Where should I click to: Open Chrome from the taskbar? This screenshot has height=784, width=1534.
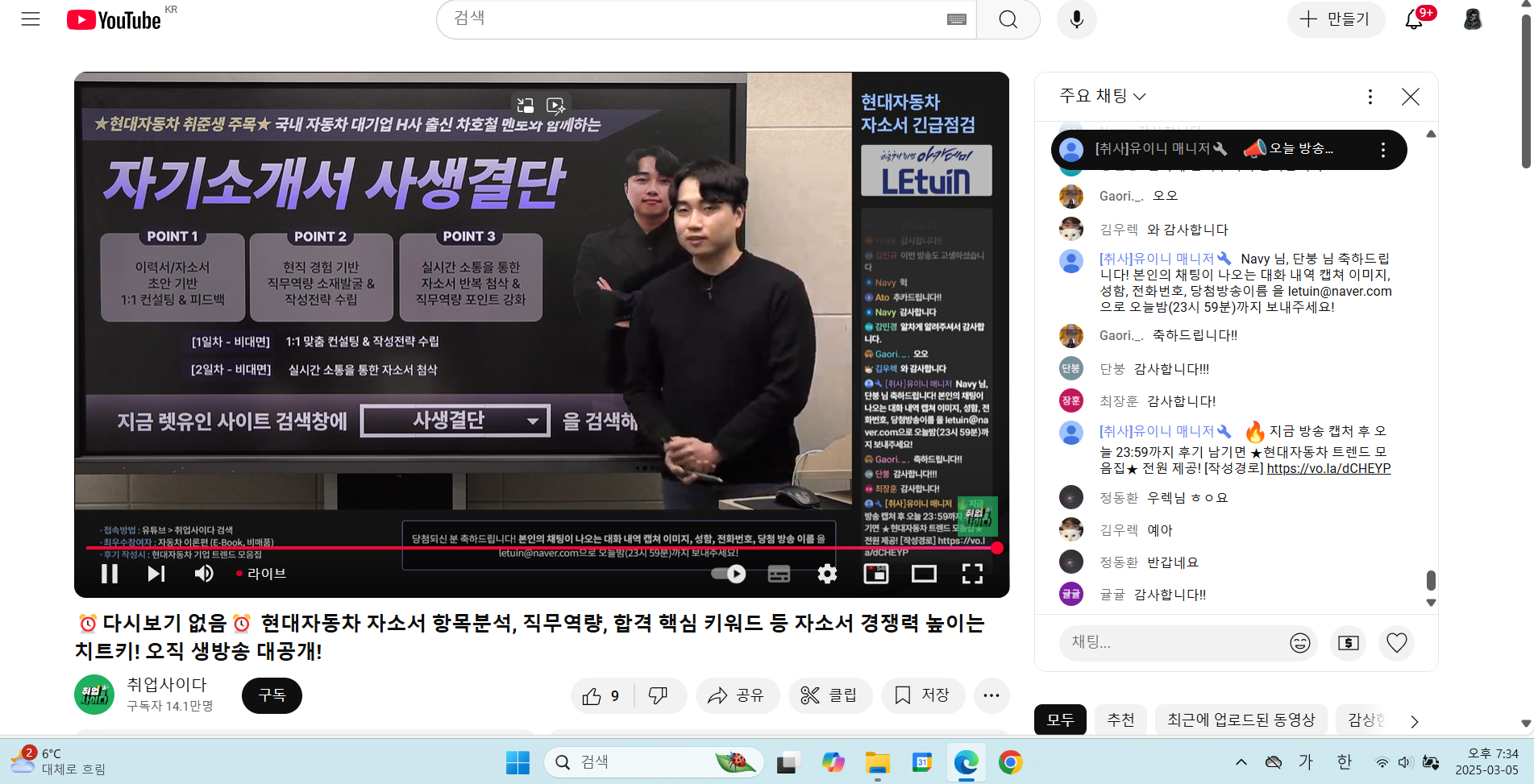(x=1010, y=762)
